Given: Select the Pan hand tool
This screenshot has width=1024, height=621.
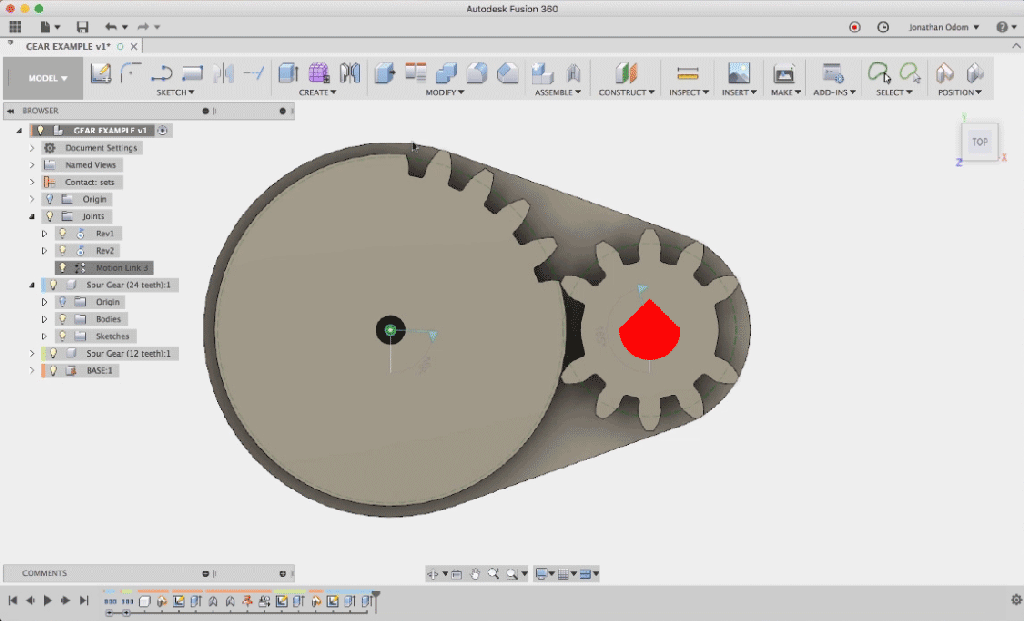Looking at the screenshot, I should click(476, 574).
